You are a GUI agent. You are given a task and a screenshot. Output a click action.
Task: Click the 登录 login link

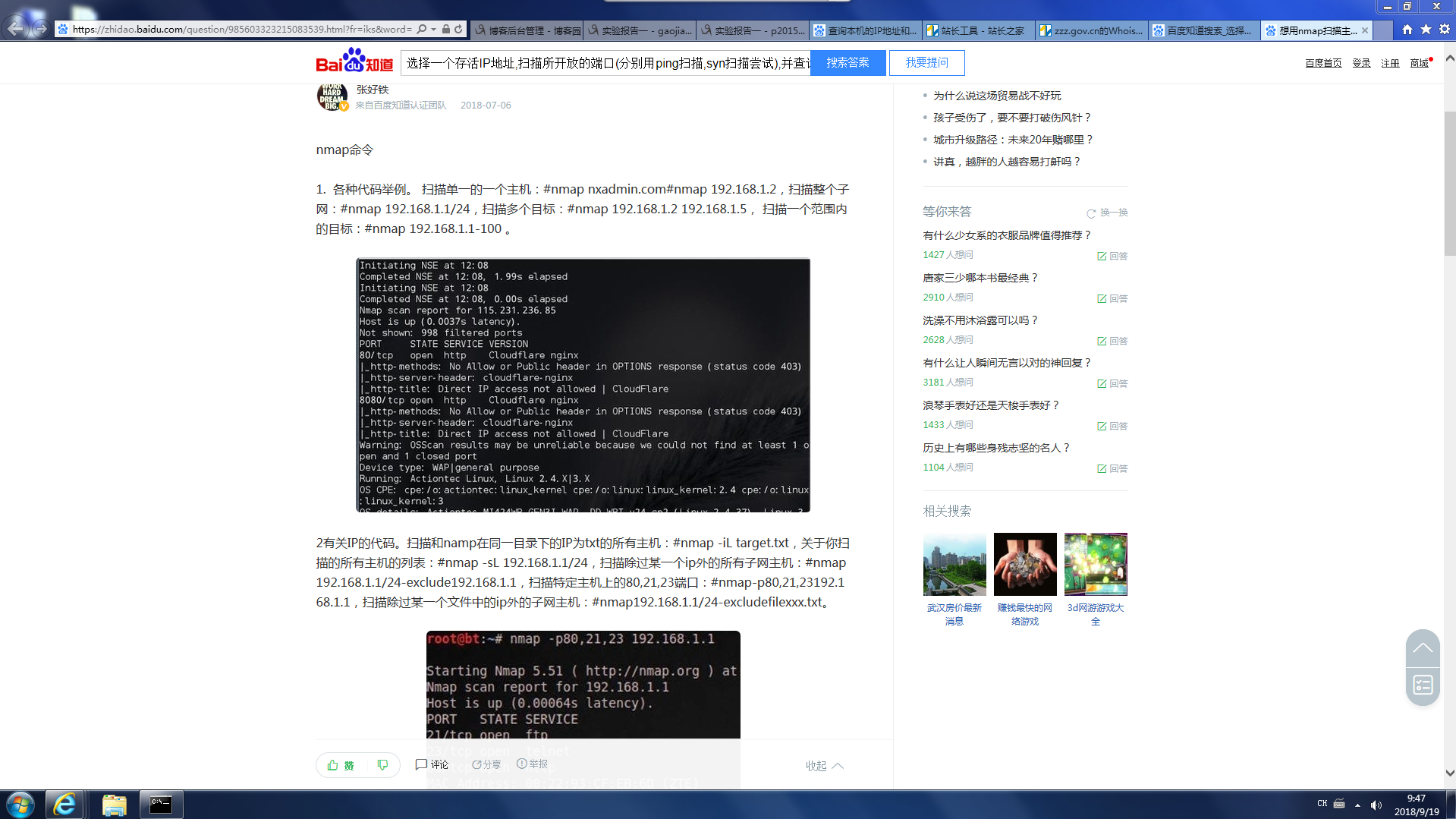click(x=1361, y=63)
